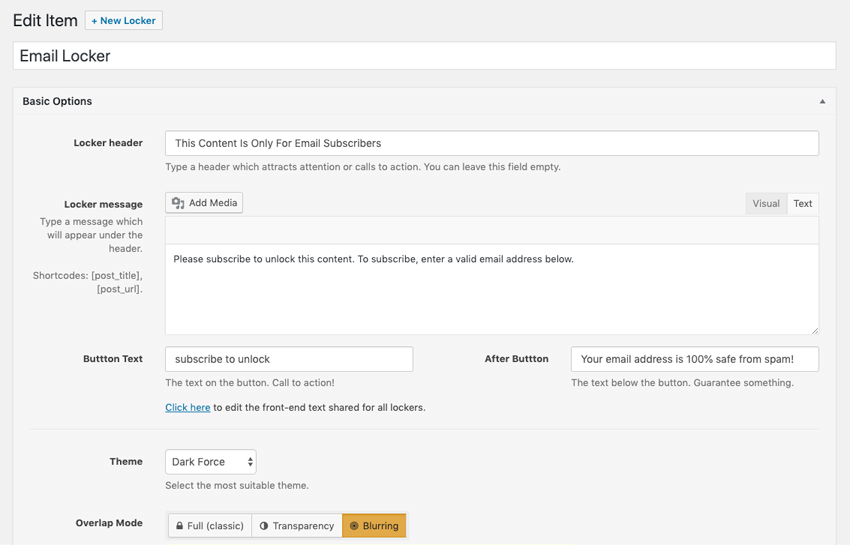Click the resize handle of message editor

[x=815, y=330]
